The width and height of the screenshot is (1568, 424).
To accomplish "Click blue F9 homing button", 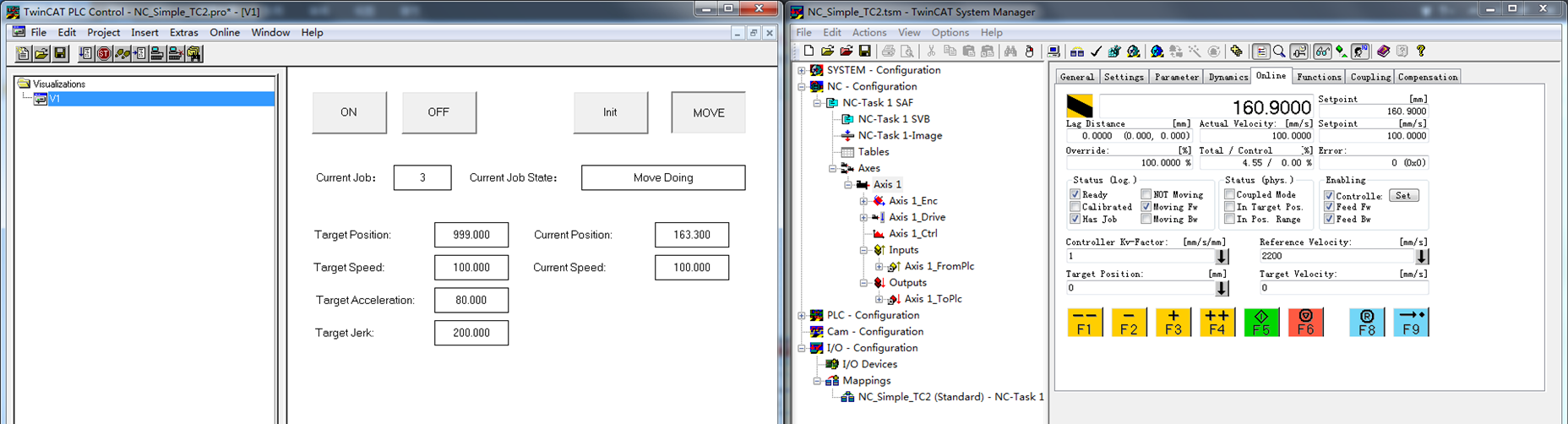I will point(1411,322).
